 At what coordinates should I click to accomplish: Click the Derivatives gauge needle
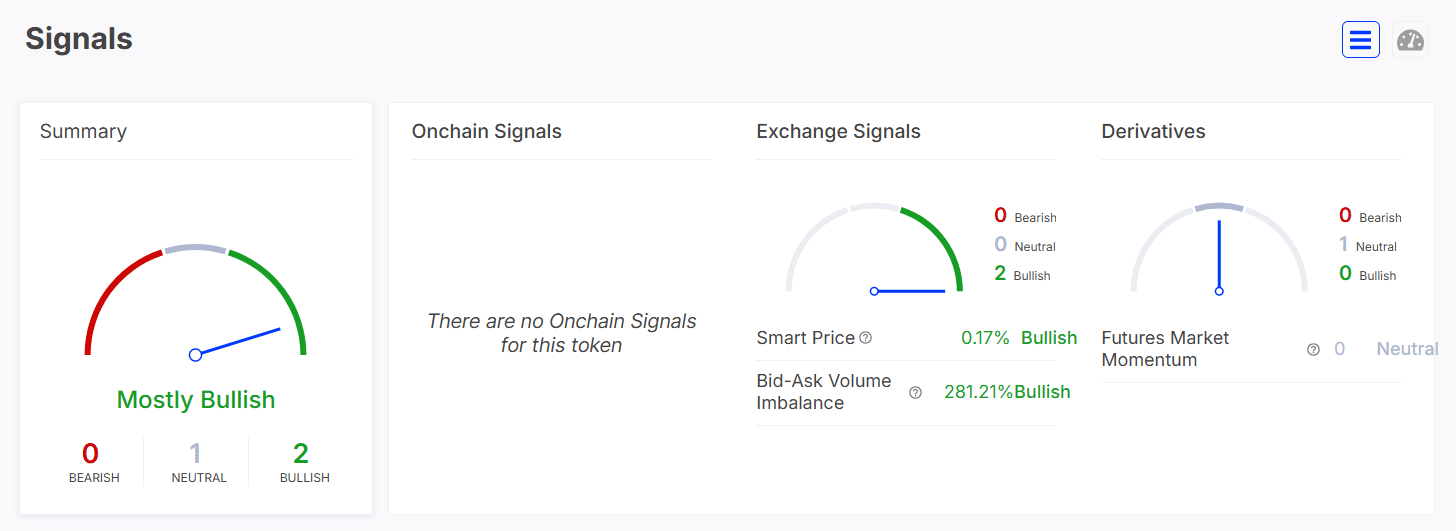(1219, 256)
